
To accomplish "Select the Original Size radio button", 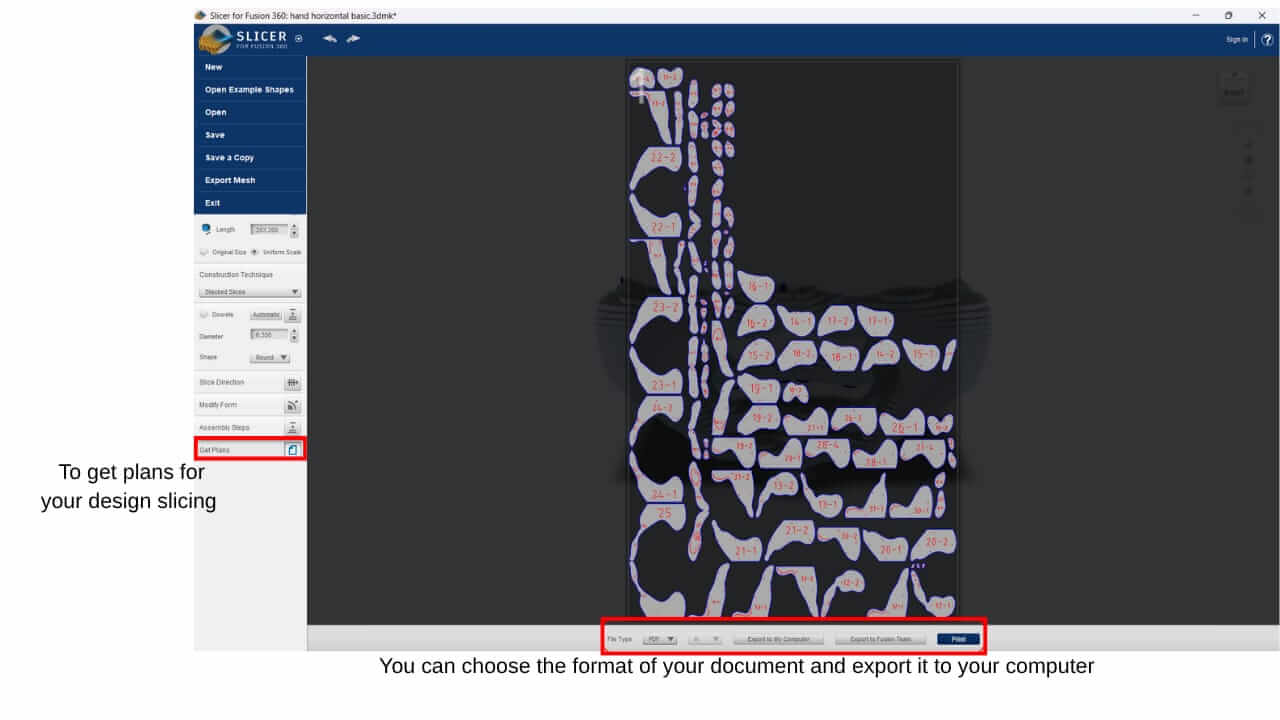I will tap(205, 252).
